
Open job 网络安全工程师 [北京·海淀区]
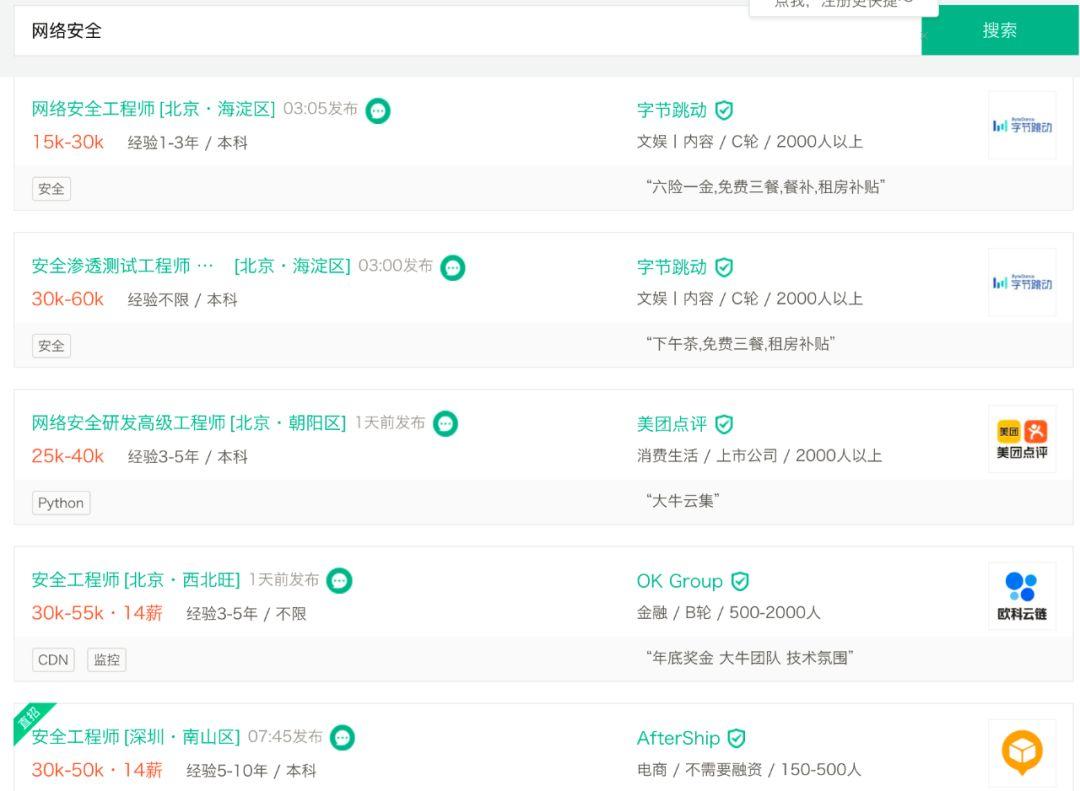(x=153, y=109)
